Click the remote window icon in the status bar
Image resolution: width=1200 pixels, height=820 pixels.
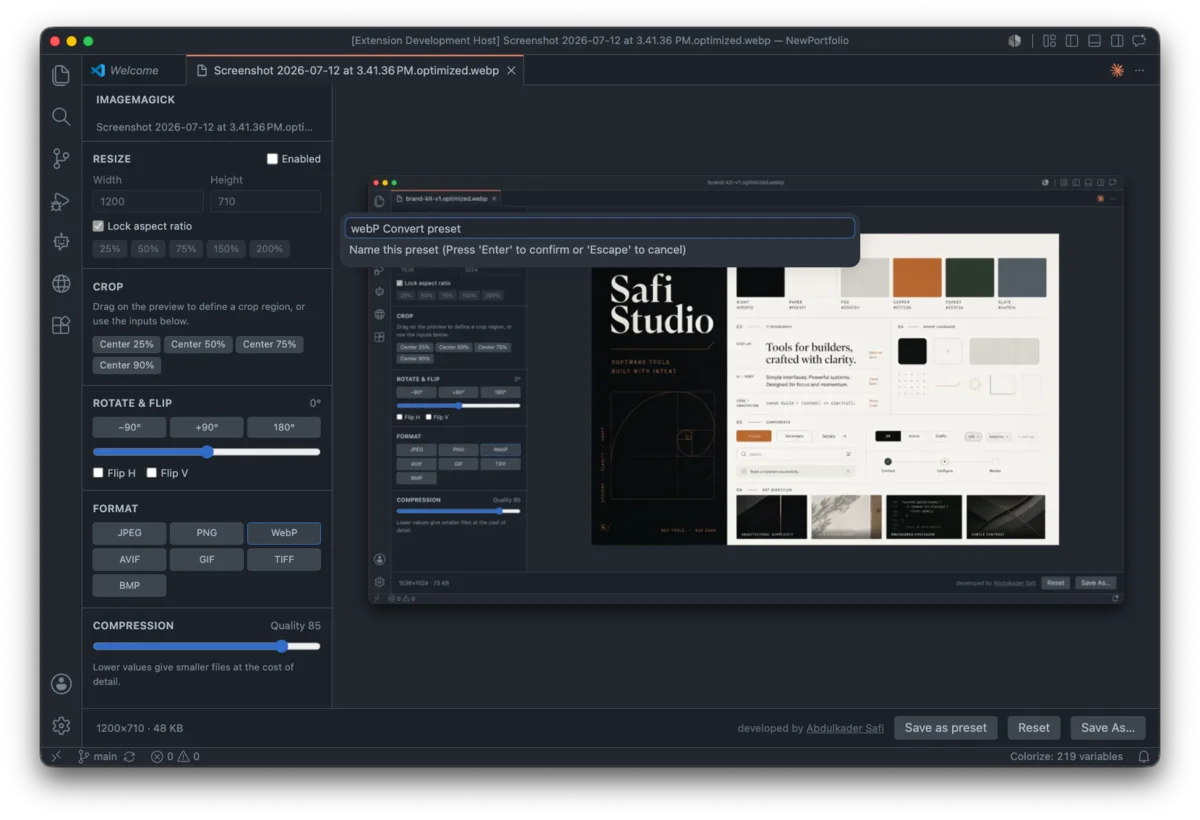pyautogui.click(x=56, y=757)
